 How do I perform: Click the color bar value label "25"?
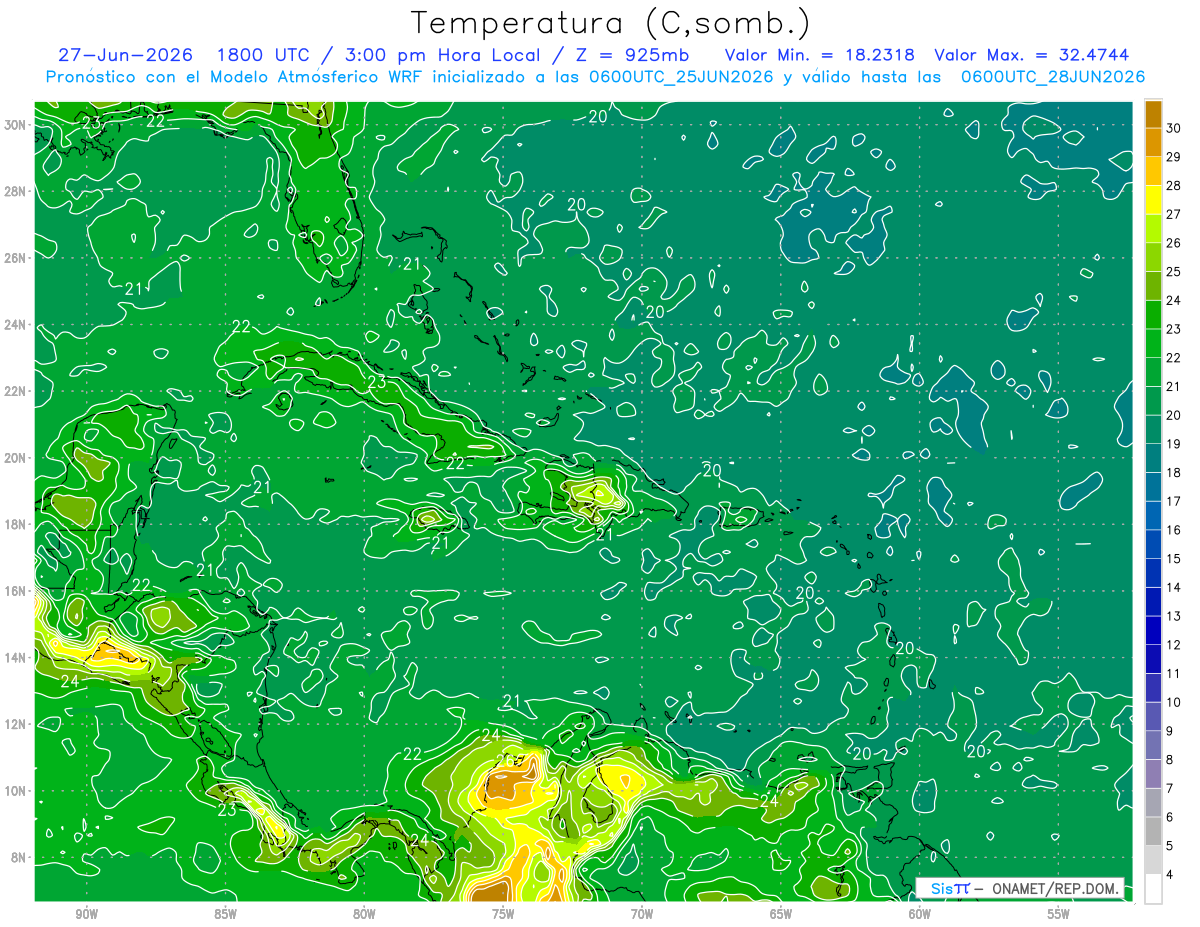point(1174,272)
